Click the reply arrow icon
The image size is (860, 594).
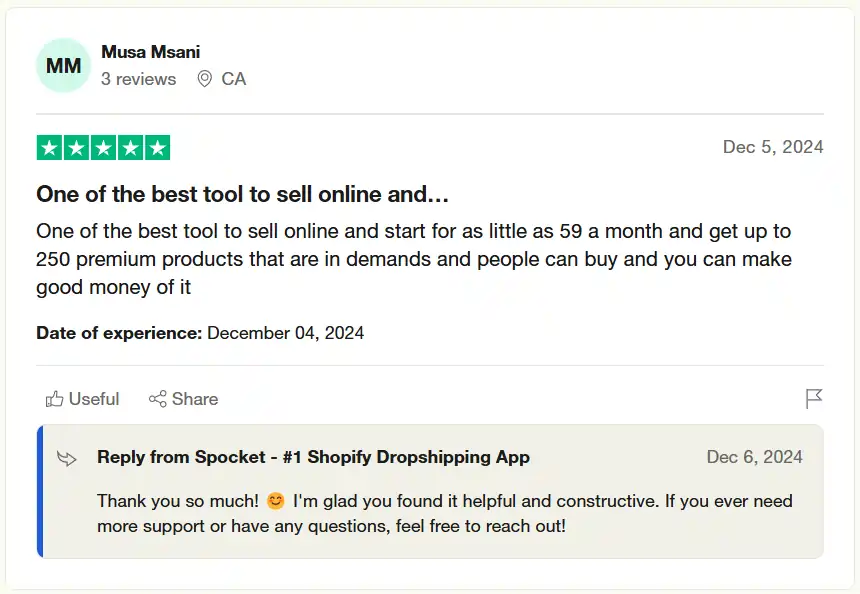[67, 458]
